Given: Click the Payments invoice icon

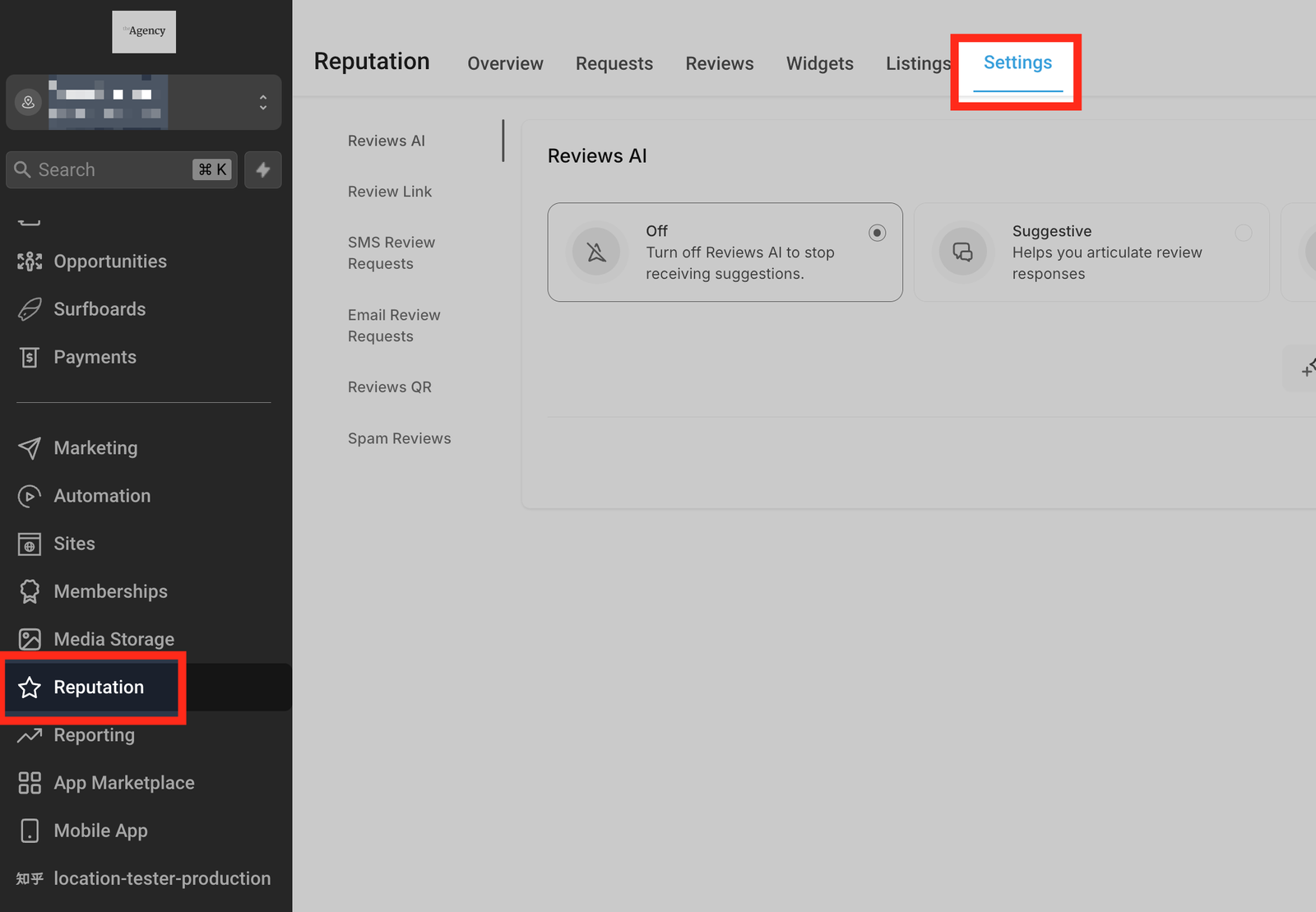Looking at the screenshot, I should point(30,357).
